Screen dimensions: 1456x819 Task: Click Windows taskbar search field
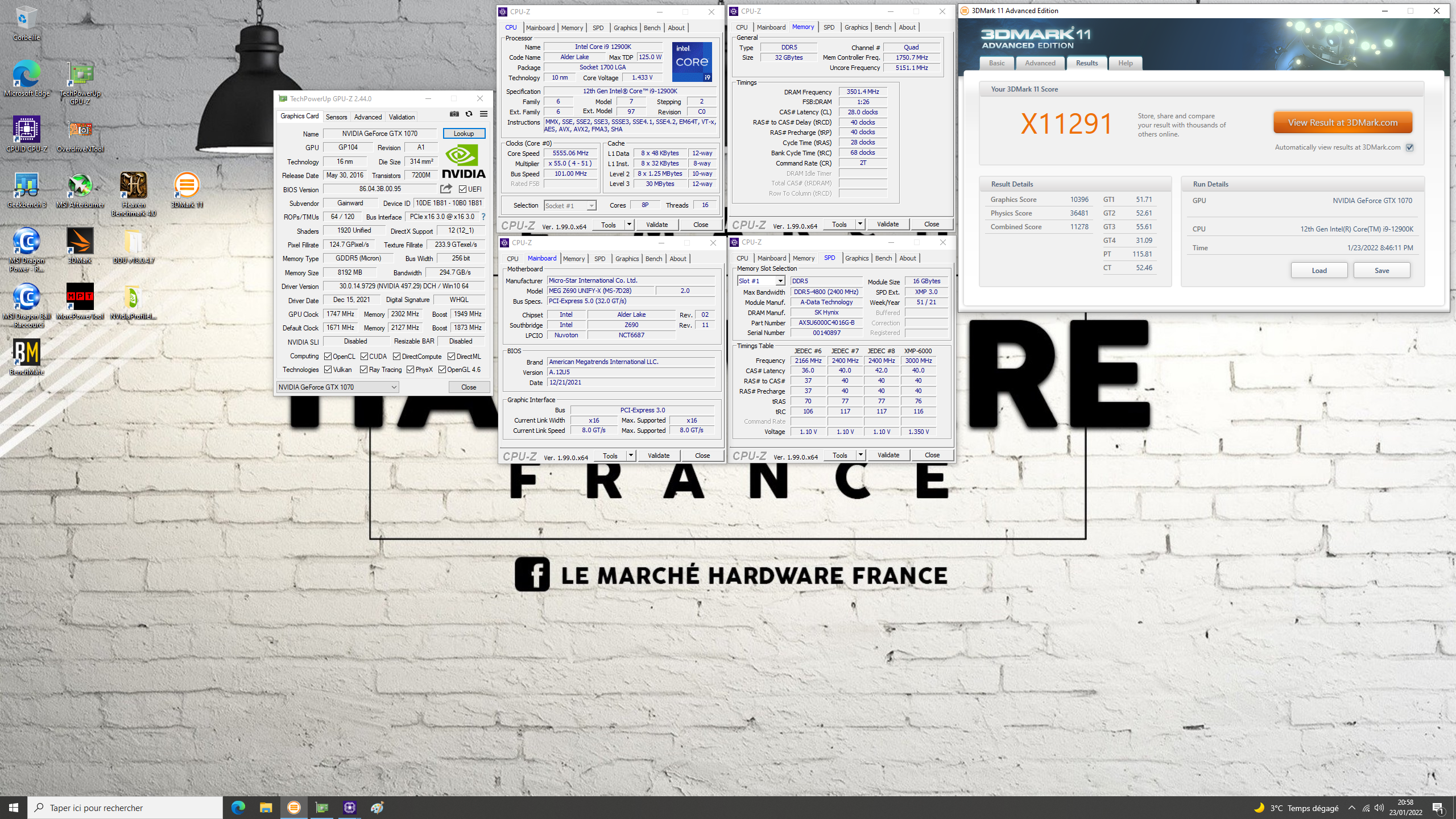tap(125, 808)
